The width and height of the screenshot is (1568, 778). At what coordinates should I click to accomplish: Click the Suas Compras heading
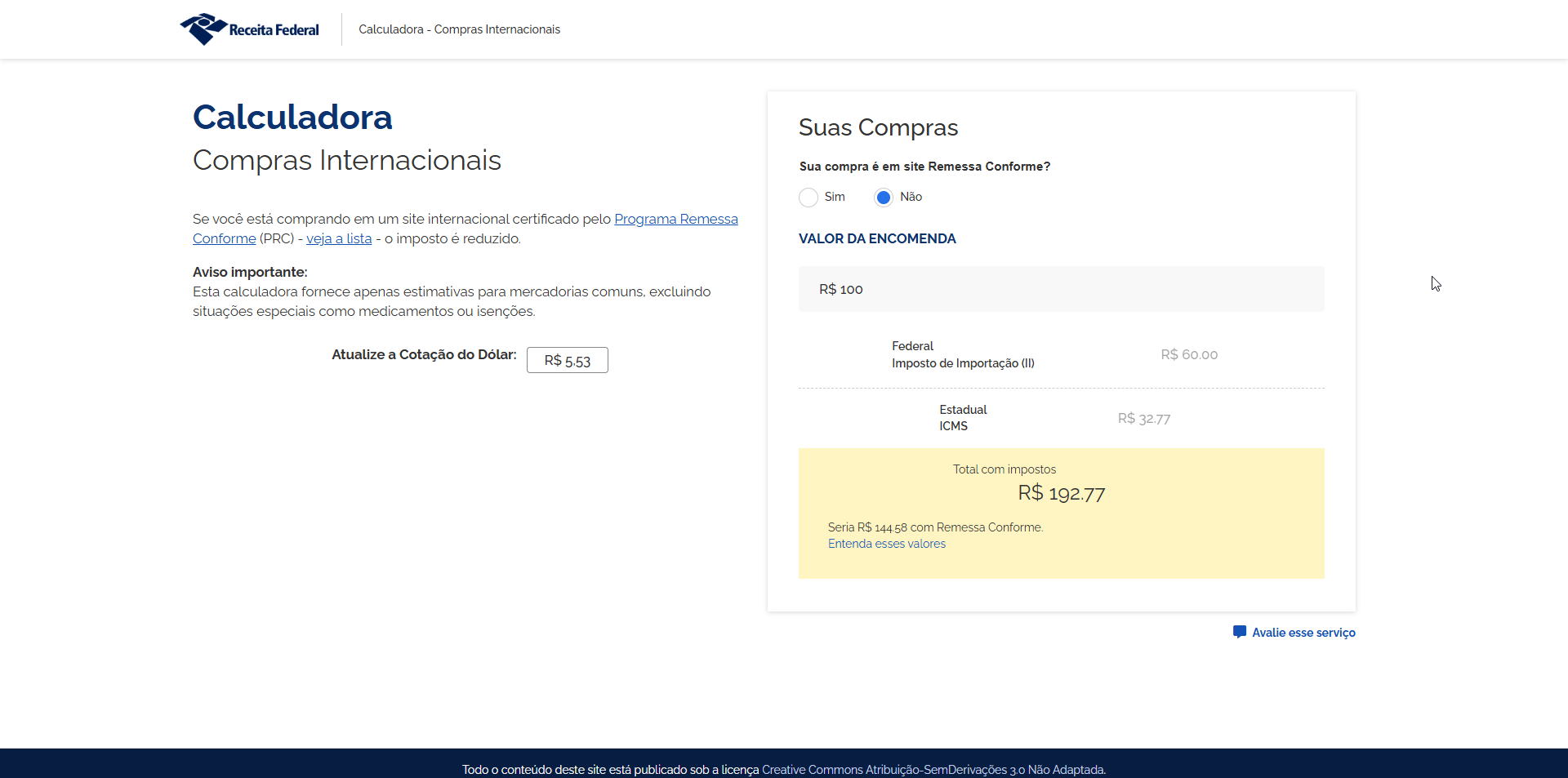click(x=878, y=127)
